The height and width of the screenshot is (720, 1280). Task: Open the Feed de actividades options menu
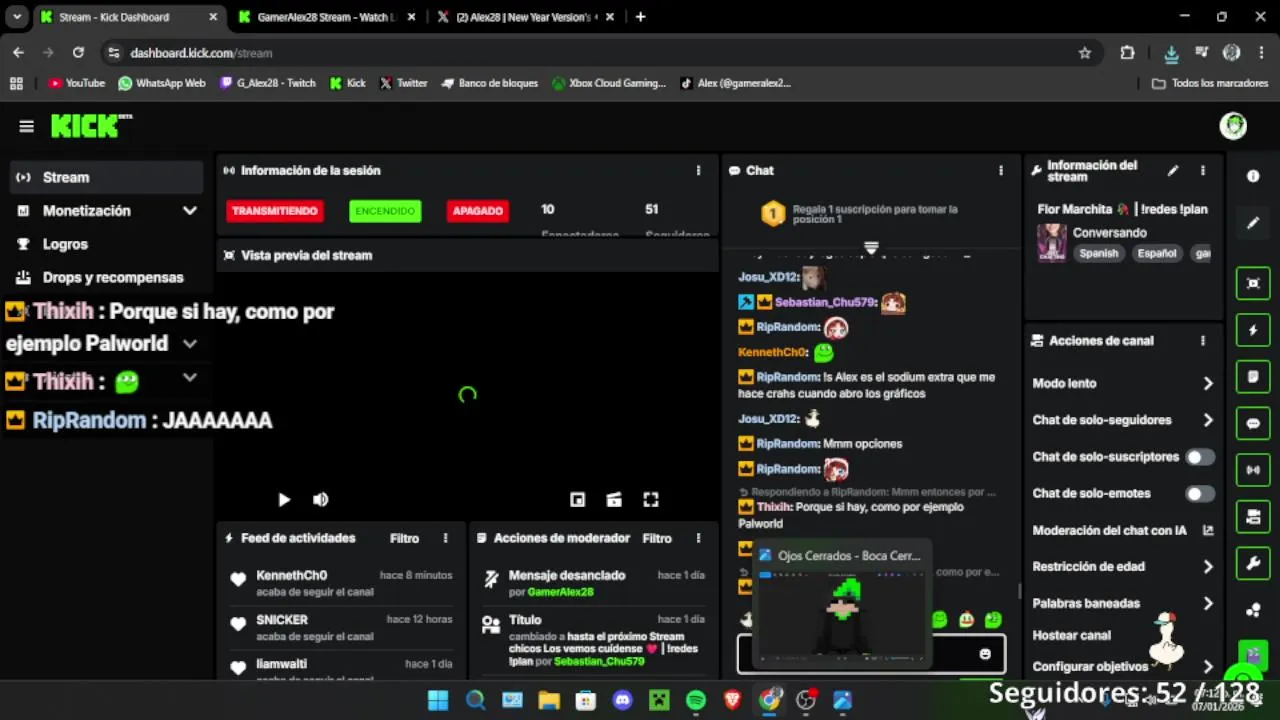click(445, 538)
